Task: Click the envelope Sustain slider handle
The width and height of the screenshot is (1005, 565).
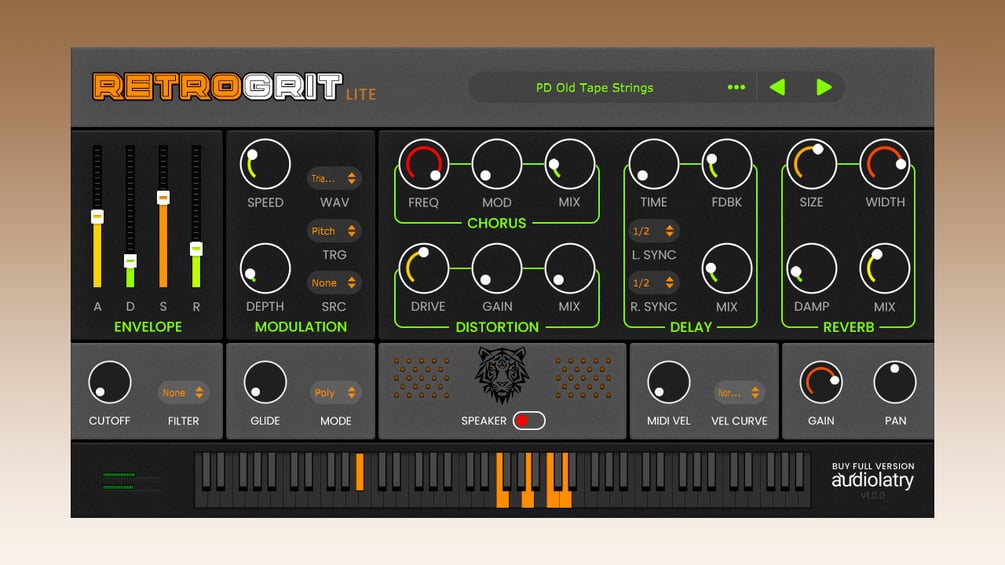Action: pos(163,197)
